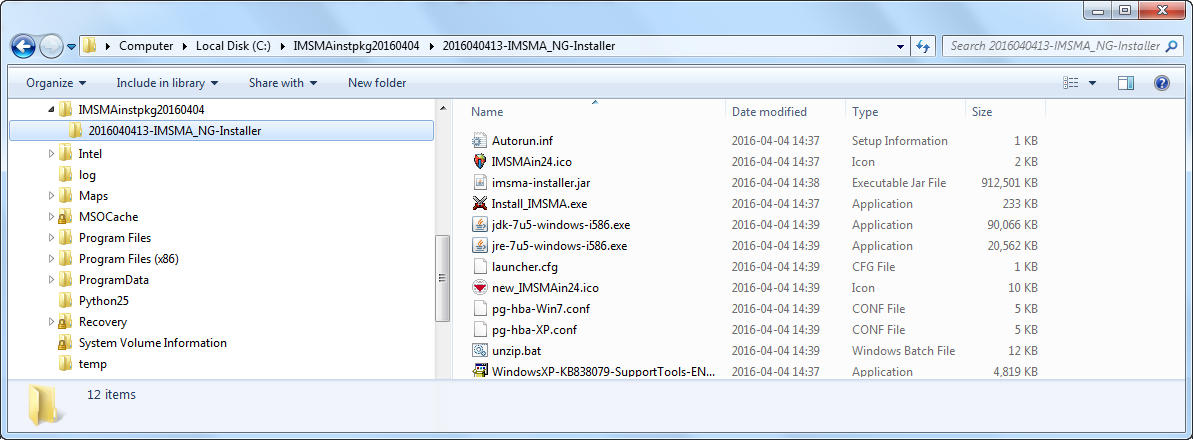Image resolution: width=1193 pixels, height=440 pixels.
Task: Select the imsma-installer.jar file icon
Action: point(481,183)
